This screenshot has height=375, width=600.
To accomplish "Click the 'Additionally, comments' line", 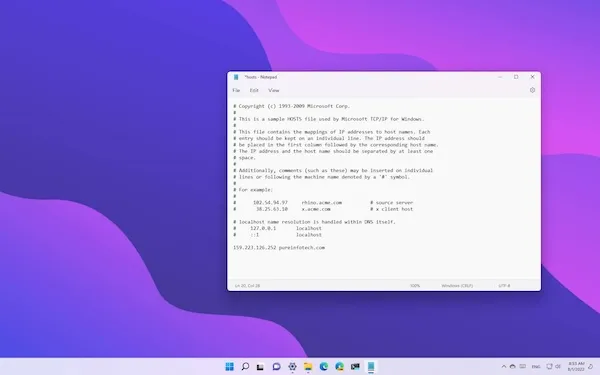I will pyautogui.click(x=333, y=170).
